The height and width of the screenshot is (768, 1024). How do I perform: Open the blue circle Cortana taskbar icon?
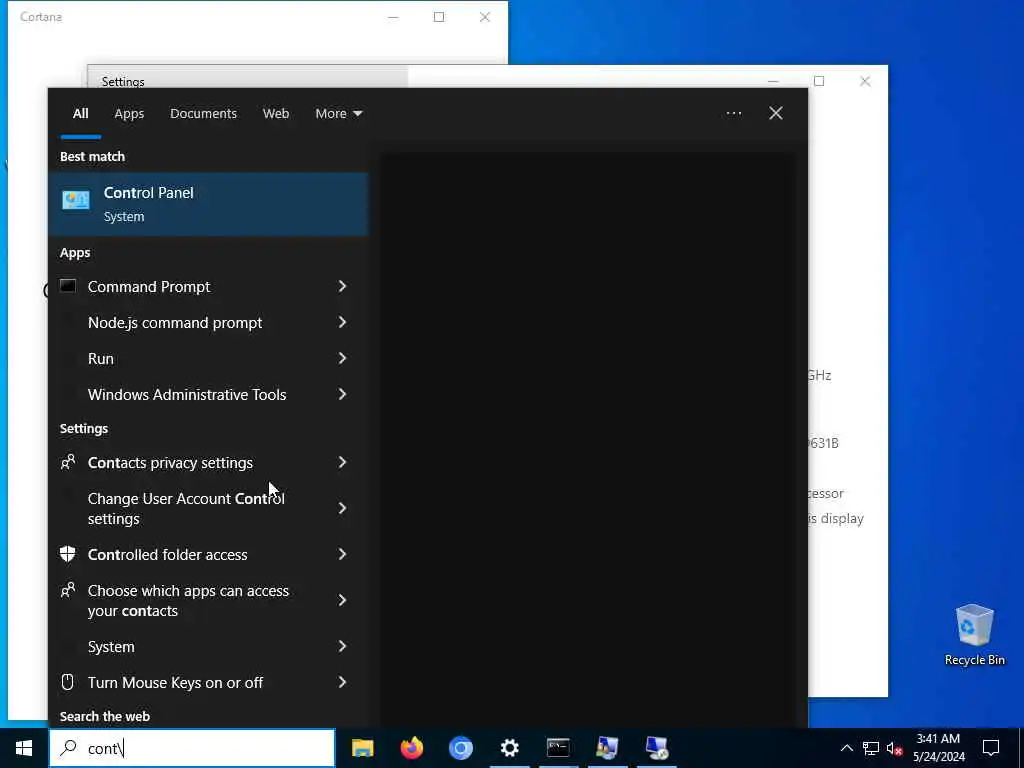click(460, 748)
